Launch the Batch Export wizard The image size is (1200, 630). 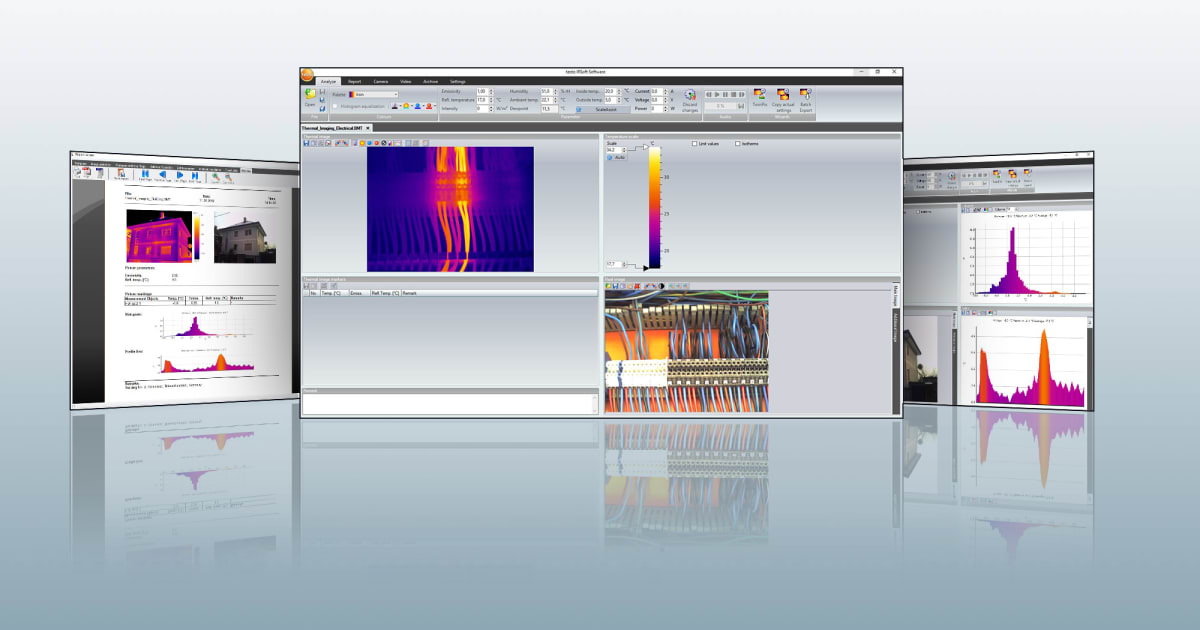coord(805,97)
